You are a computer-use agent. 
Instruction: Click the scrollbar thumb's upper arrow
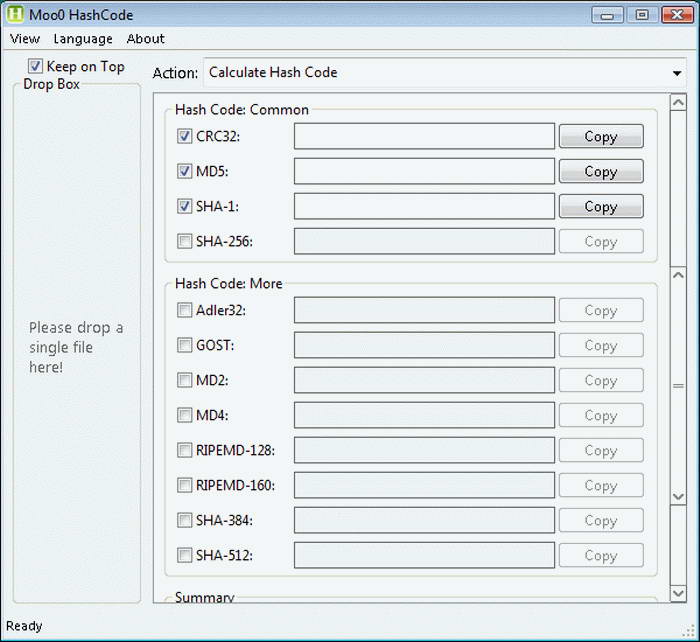[x=678, y=275]
